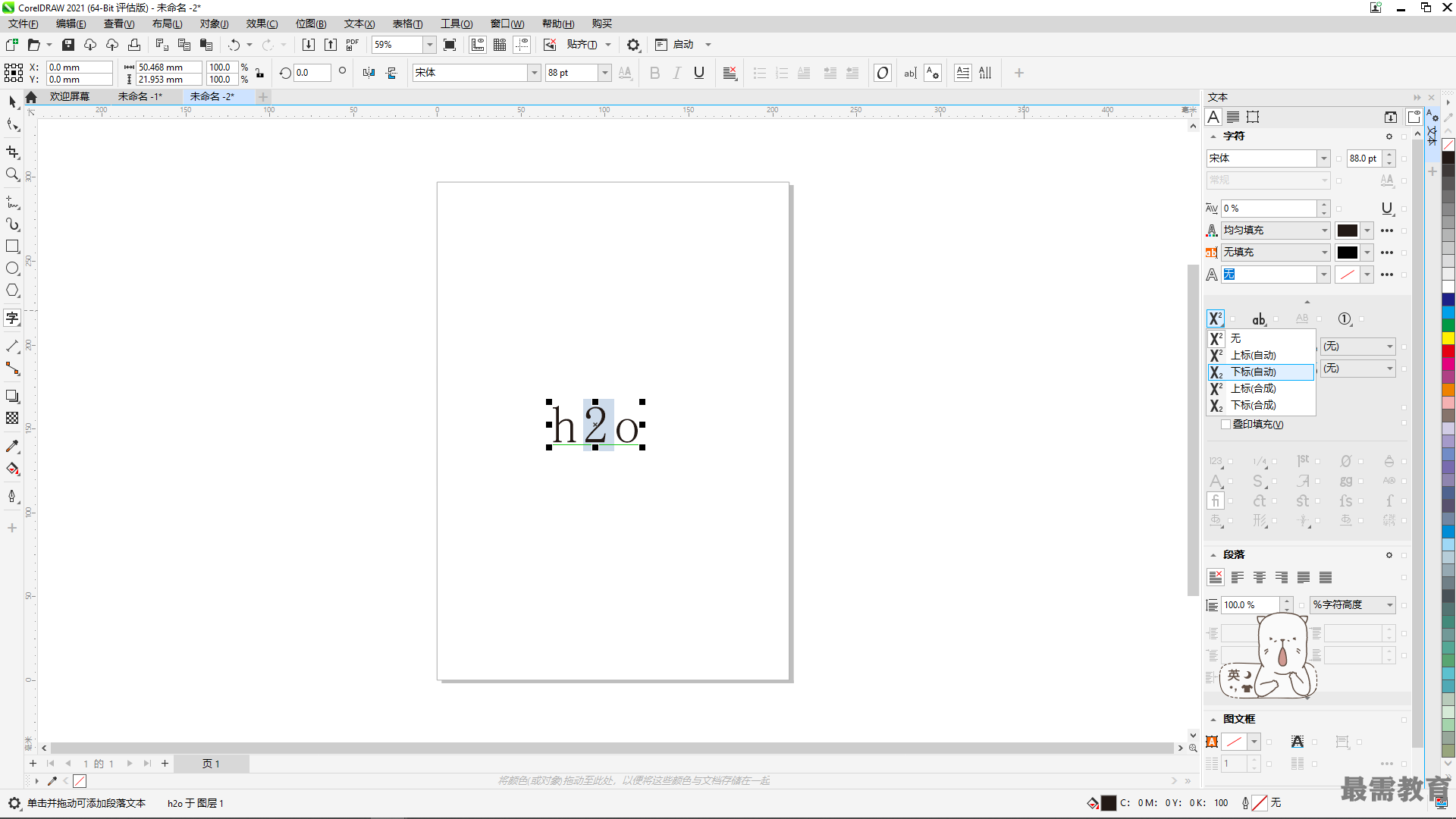This screenshot has height=819, width=1456.
Task: Select the Eyedropper tool
Action: coord(12,447)
